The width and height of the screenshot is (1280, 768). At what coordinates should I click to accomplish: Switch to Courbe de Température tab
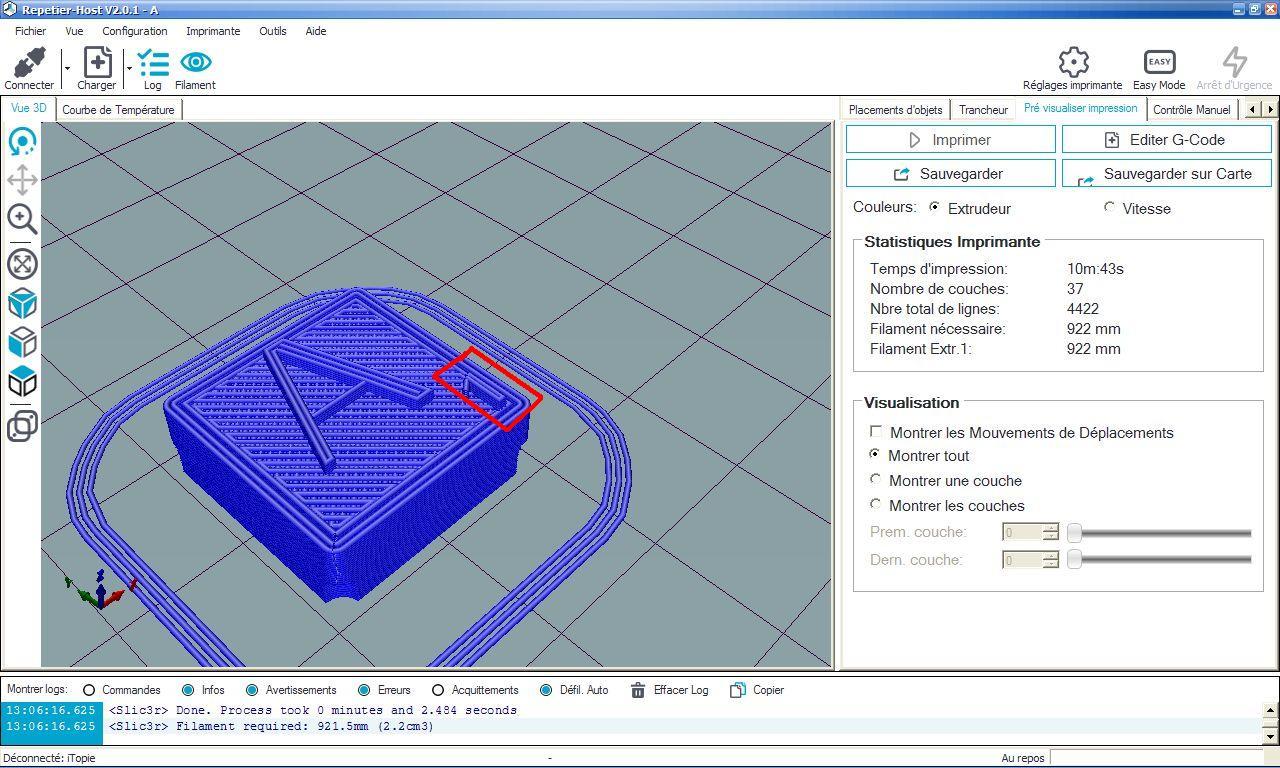click(118, 110)
